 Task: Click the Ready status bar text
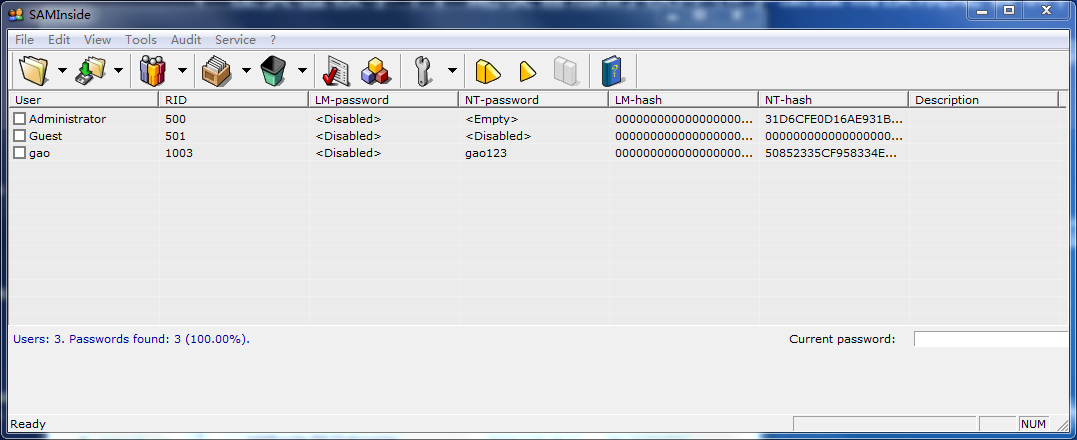point(28,424)
